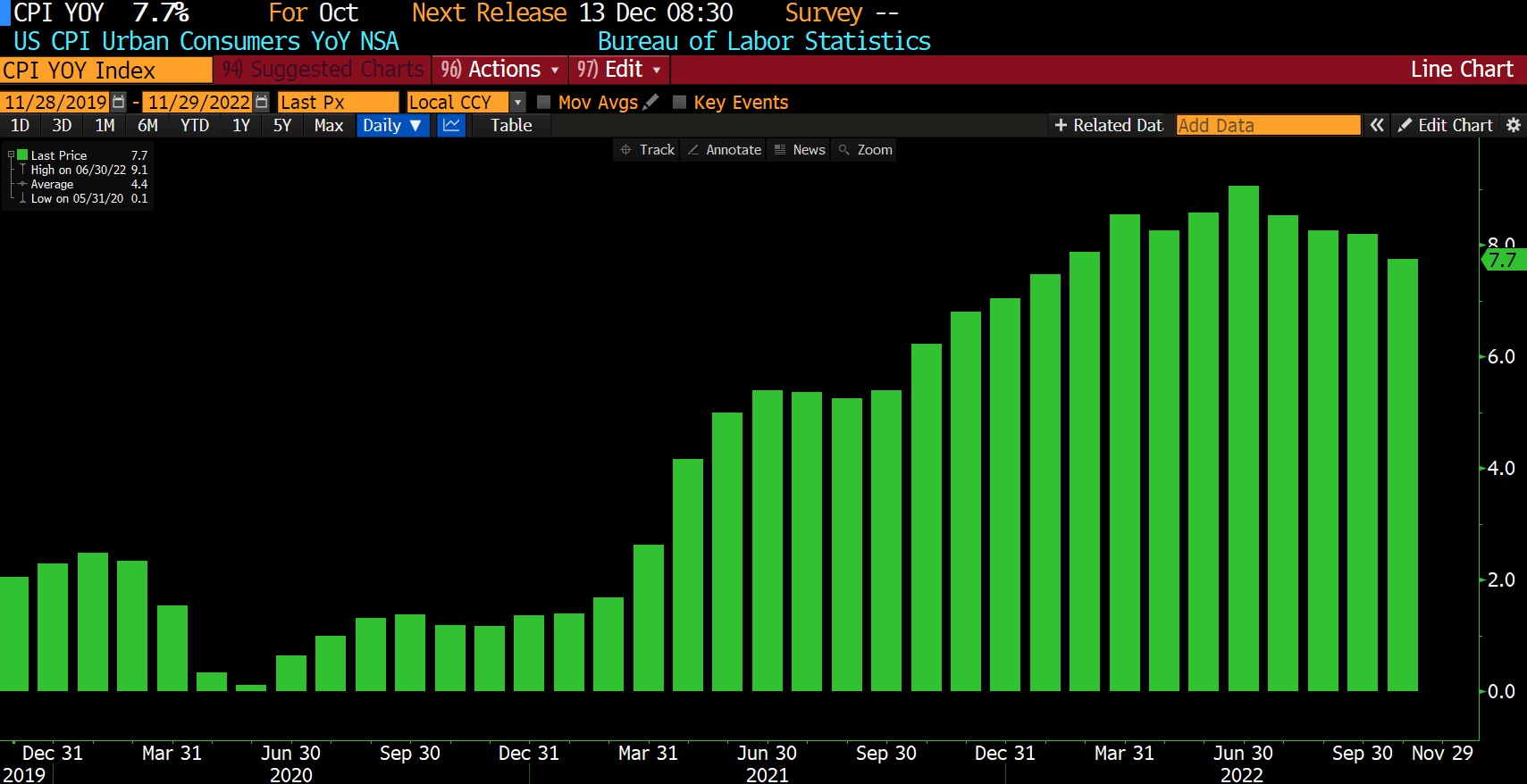The width and height of the screenshot is (1527, 784).
Task: Click the Line Chart title label
Action: click(1462, 70)
